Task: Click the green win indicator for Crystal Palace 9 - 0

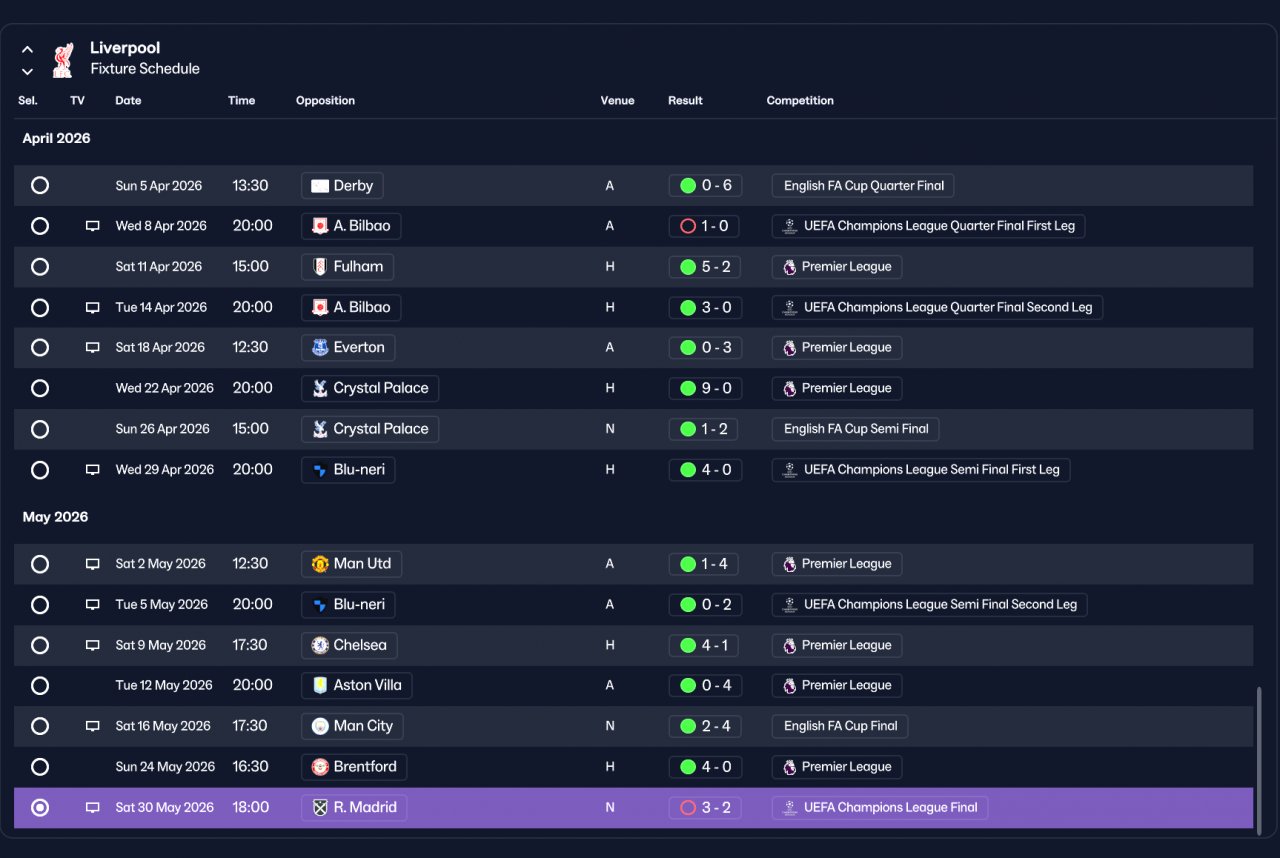Action: coord(688,388)
